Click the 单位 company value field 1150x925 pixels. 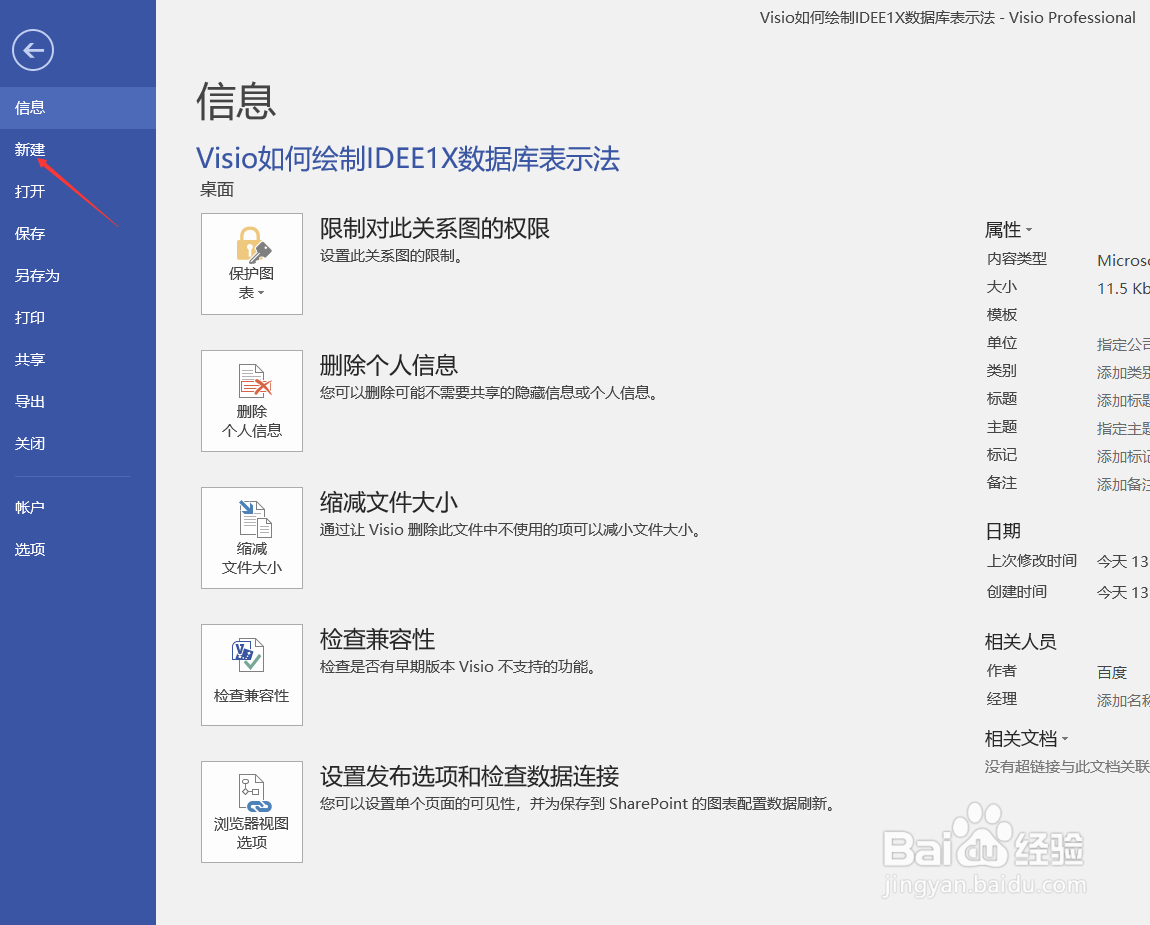click(x=1123, y=345)
